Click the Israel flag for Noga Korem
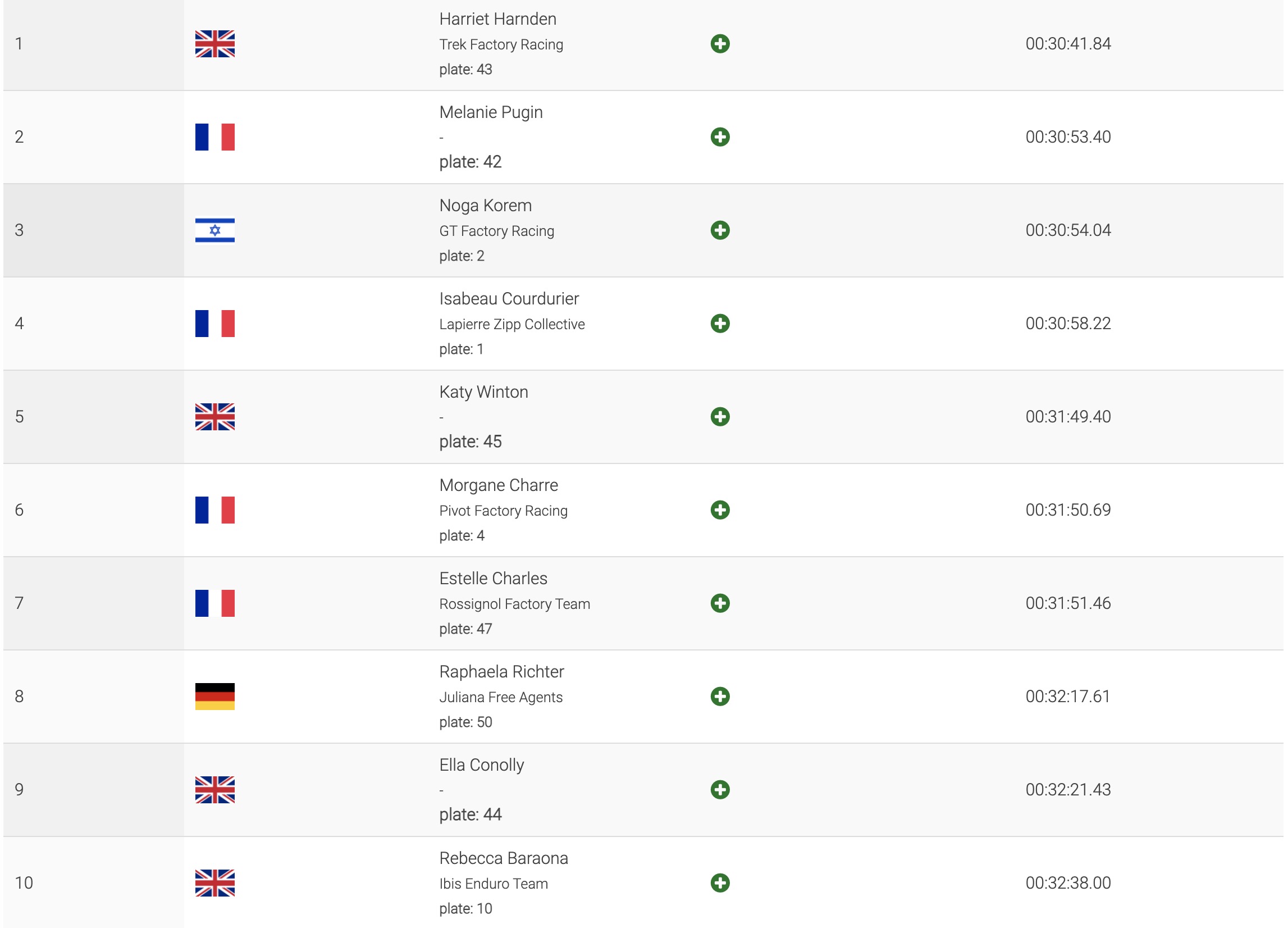 coord(214,230)
